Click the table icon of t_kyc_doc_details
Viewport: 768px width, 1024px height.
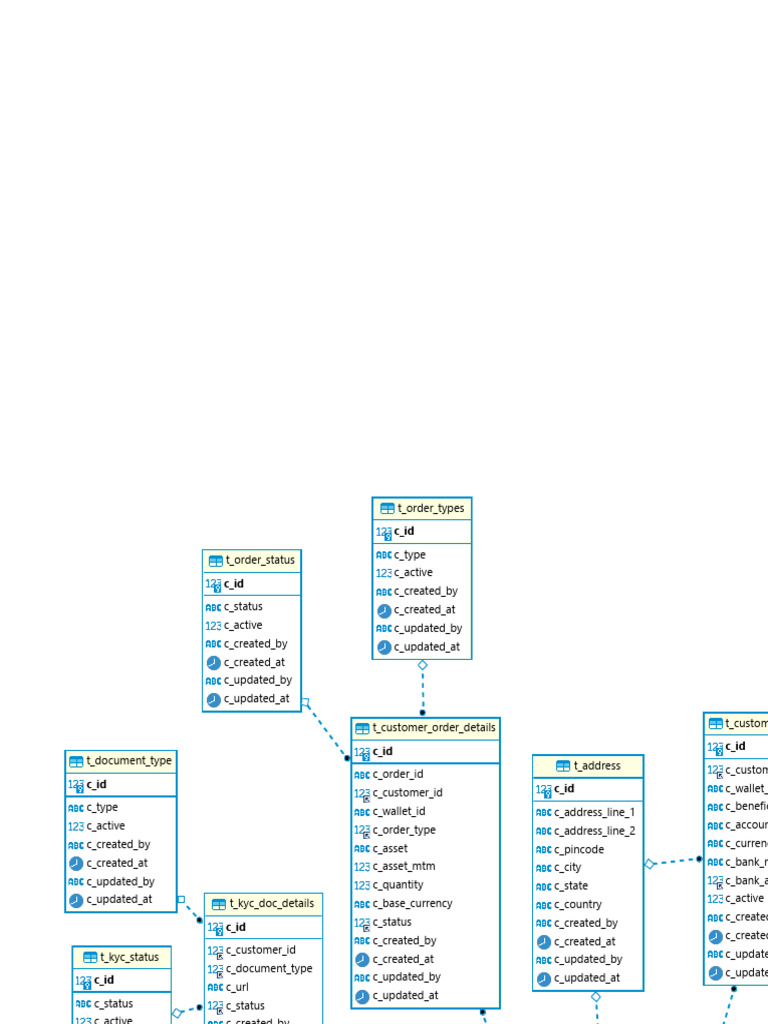click(219, 904)
